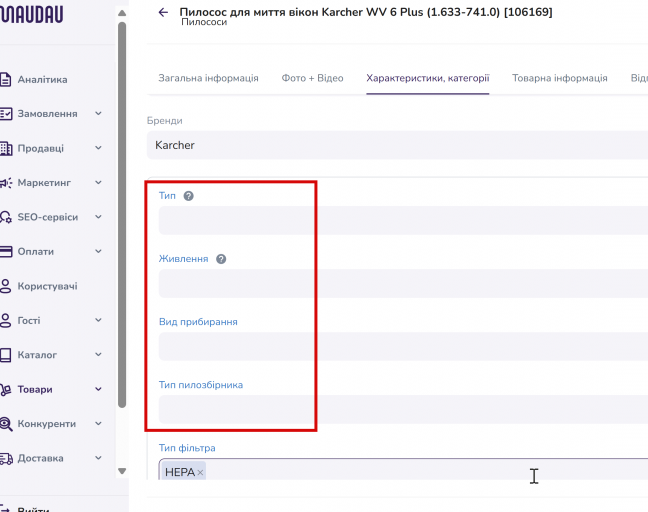Click the help icon beside Тип

click(x=188, y=196)
